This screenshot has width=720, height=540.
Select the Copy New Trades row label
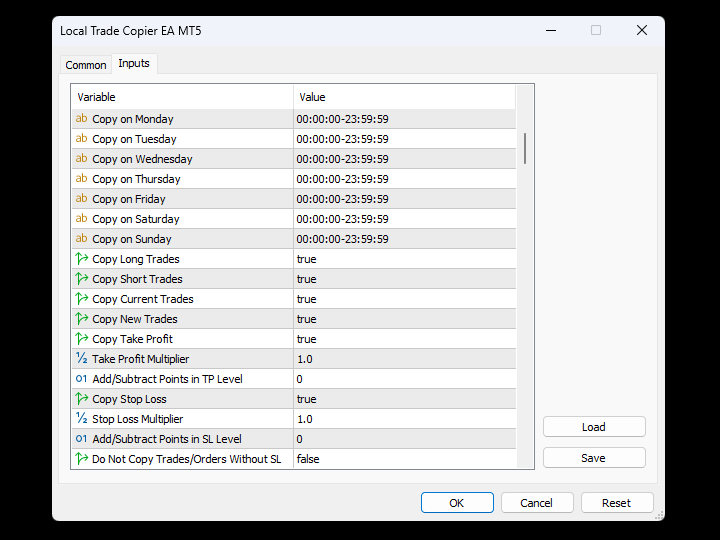coord(135,319)
